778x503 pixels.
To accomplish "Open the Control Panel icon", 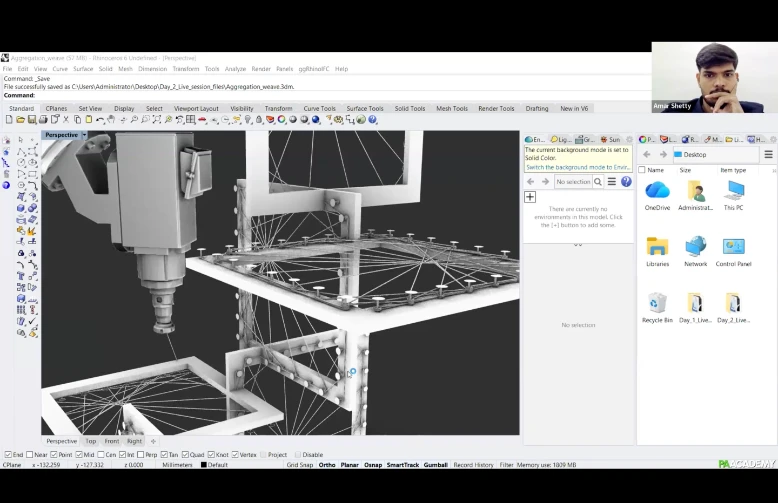I will (733, 247).
